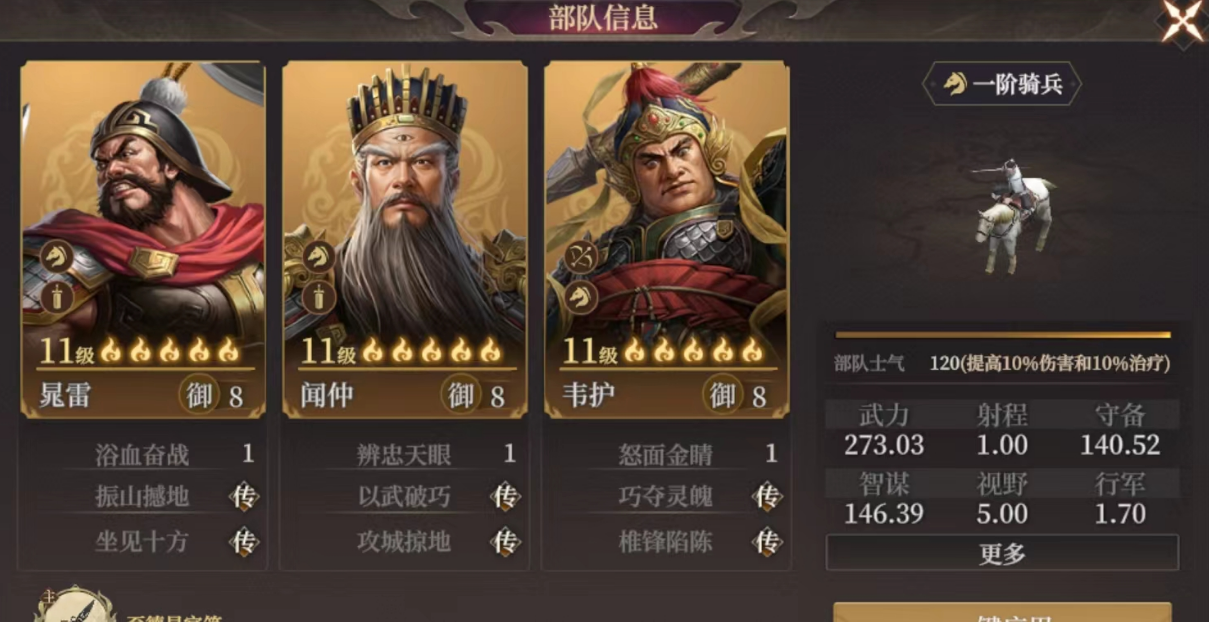Screen dimensions: 1209x622
Task: Click the 御 badge beside 韦护's name
Action: pos(723,394)
